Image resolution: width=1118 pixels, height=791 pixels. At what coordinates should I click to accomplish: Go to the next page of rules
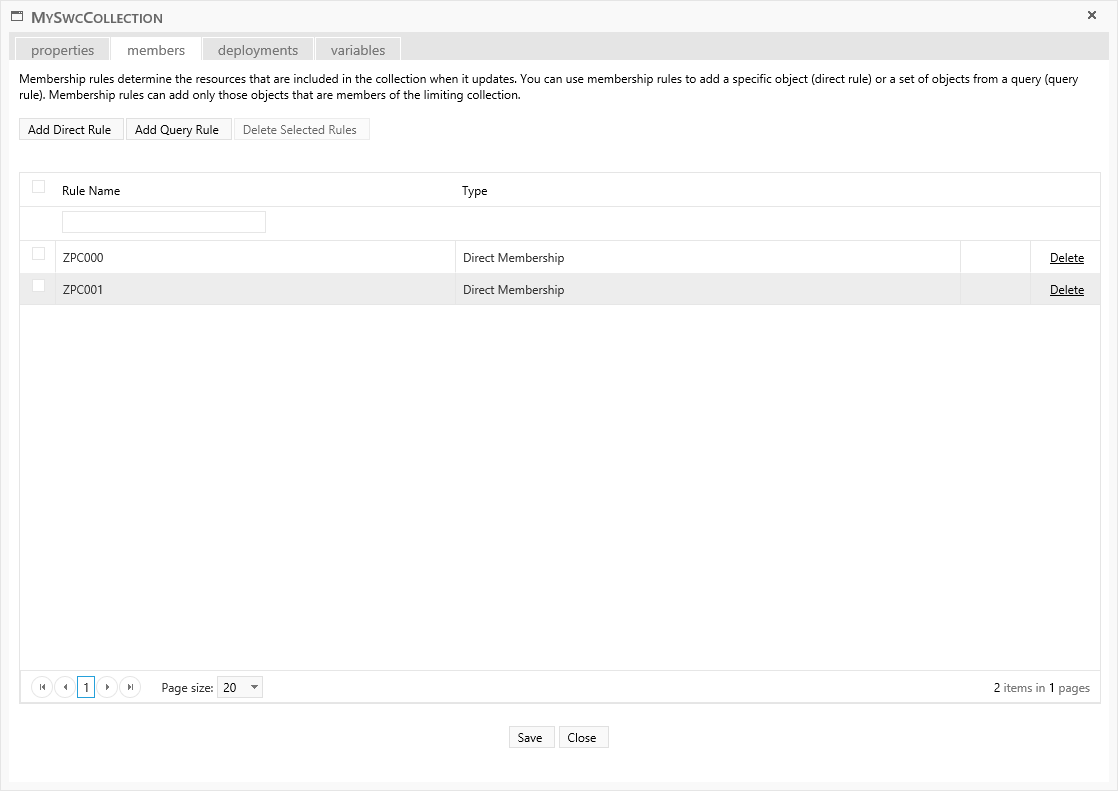tap(108, 687)
